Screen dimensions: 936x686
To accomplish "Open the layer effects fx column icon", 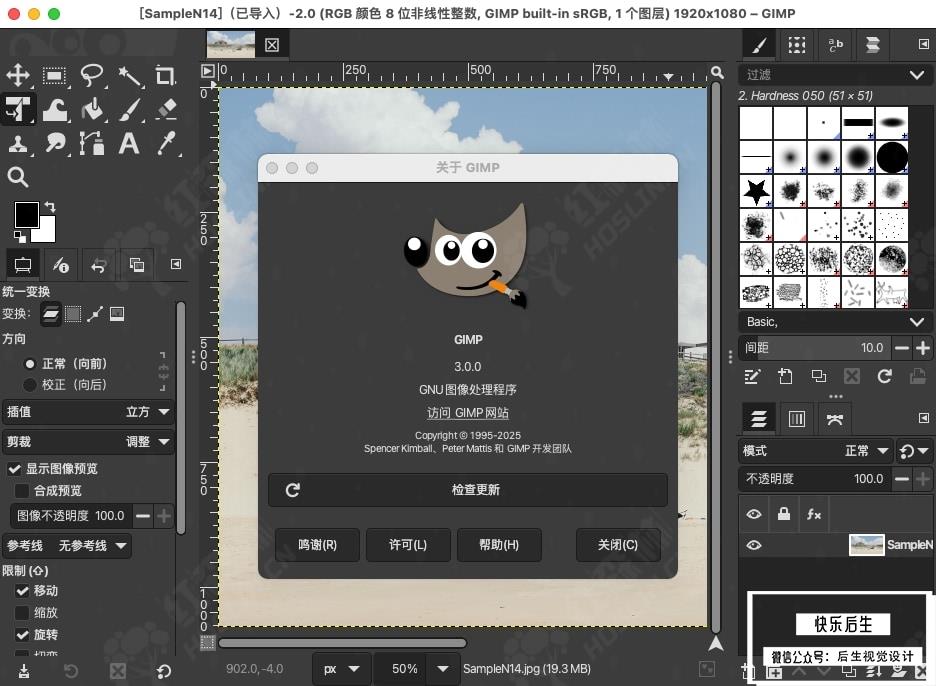I will tap(814, 514).
